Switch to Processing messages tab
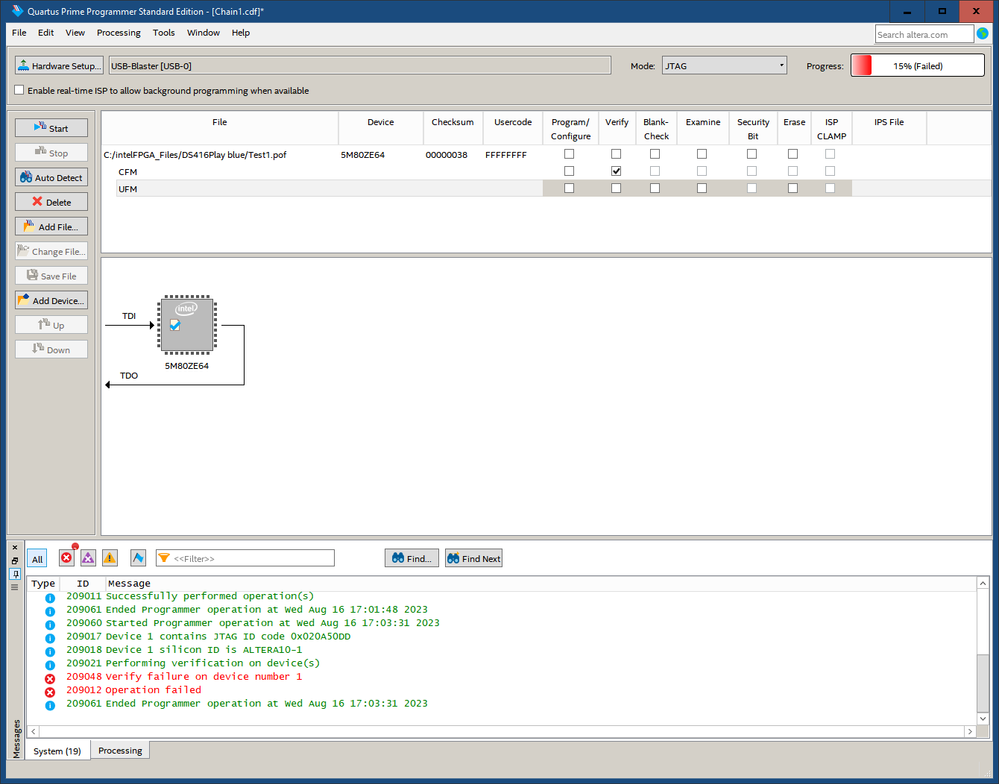The width and height of the screenshot is (999, 784). click(x=120, y=750)
